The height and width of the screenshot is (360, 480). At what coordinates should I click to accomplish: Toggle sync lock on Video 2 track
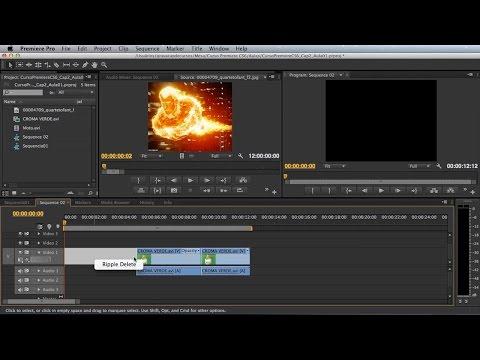(x=27, y=243)
